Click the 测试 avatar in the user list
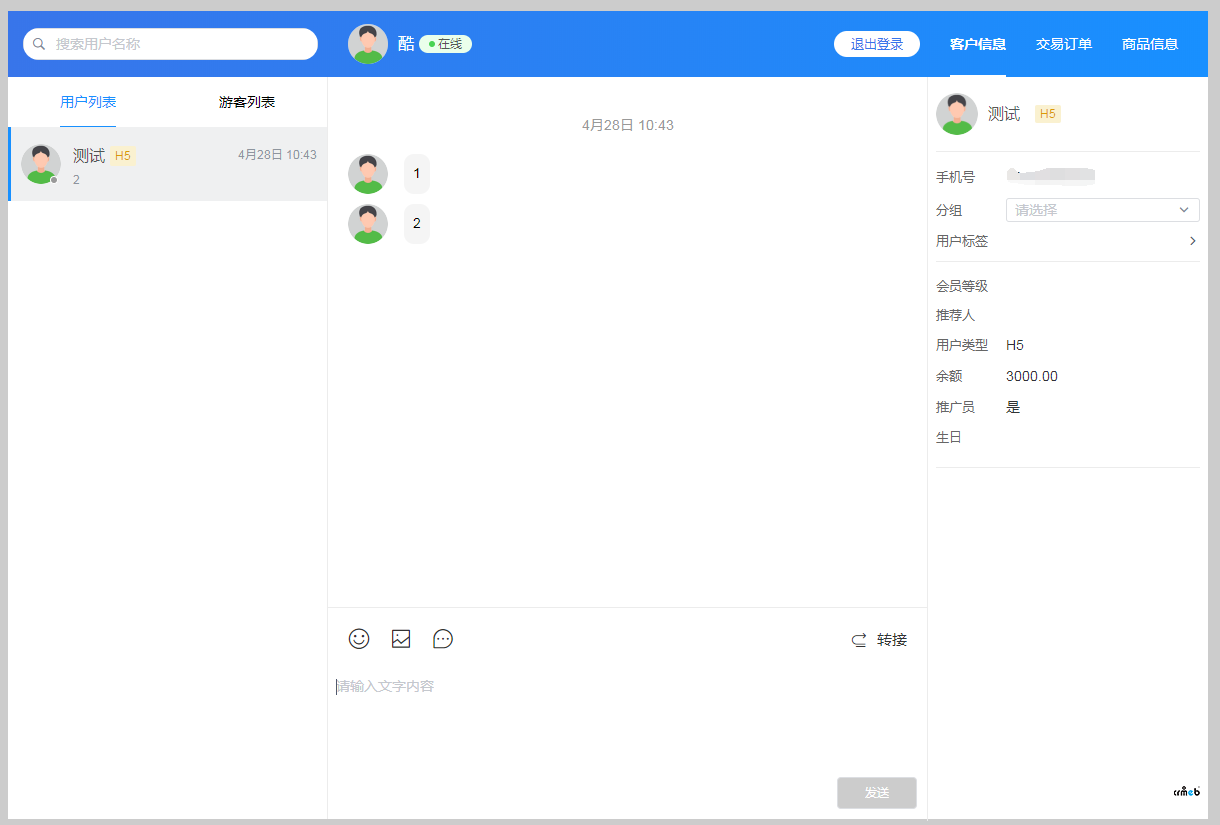The image size is (1220, 825). coord(41,164)
